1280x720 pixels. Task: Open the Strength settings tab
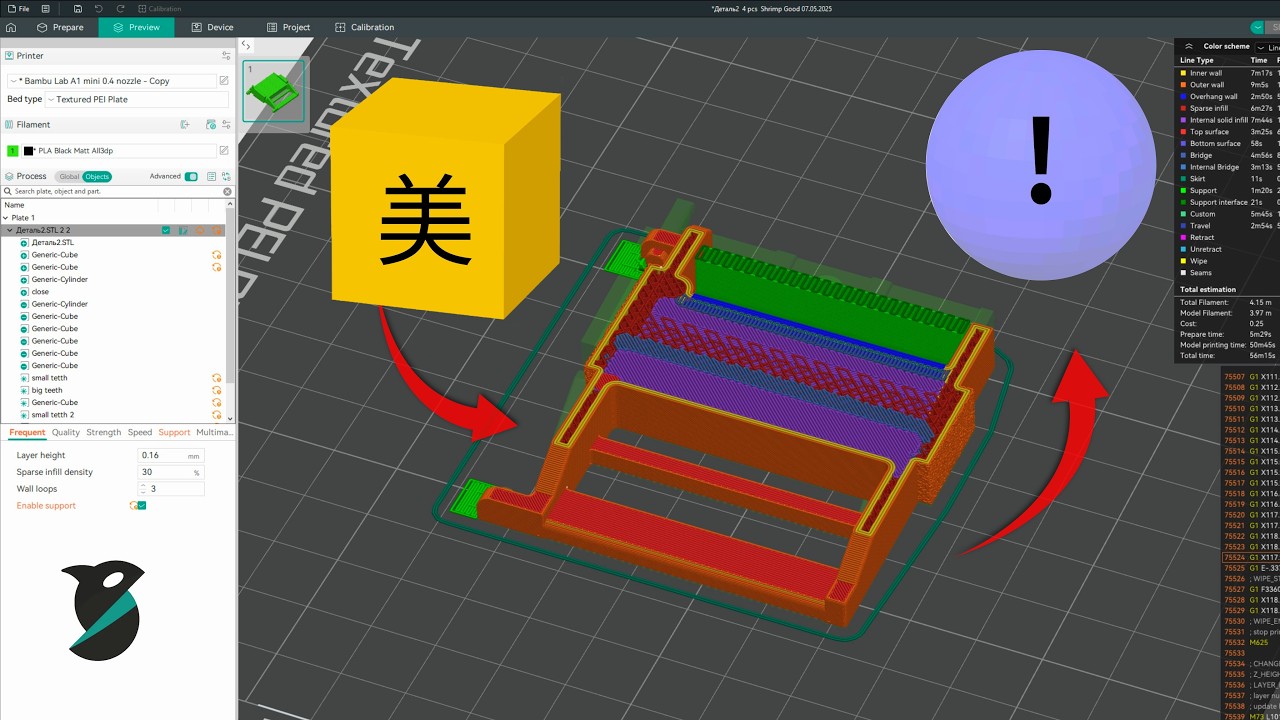[x=104, y=433]
